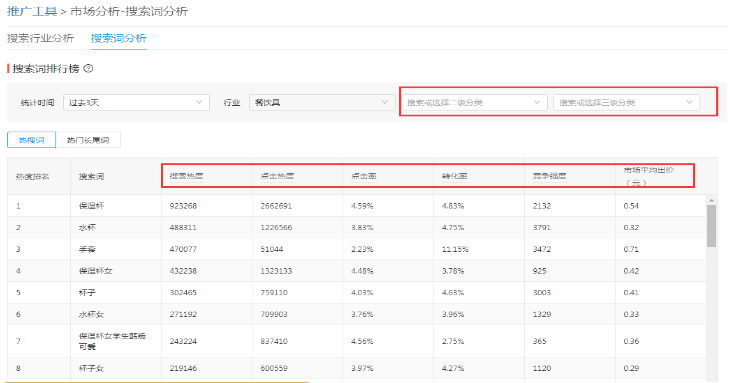Screen dimensions: 731x383
Task: Click average bid value 0.71
Action: (x=631, y=249)
